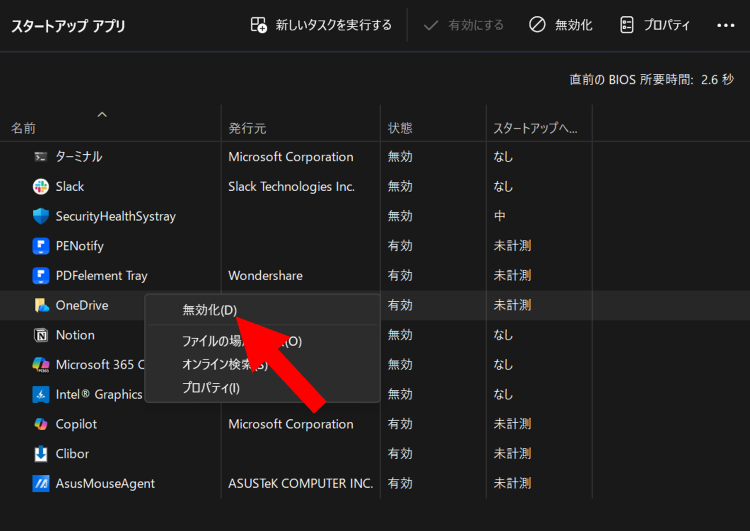The width and height of the screenshot is (750, 531).
Task: Open the three-dot more options menu
Action: point(726,25)
